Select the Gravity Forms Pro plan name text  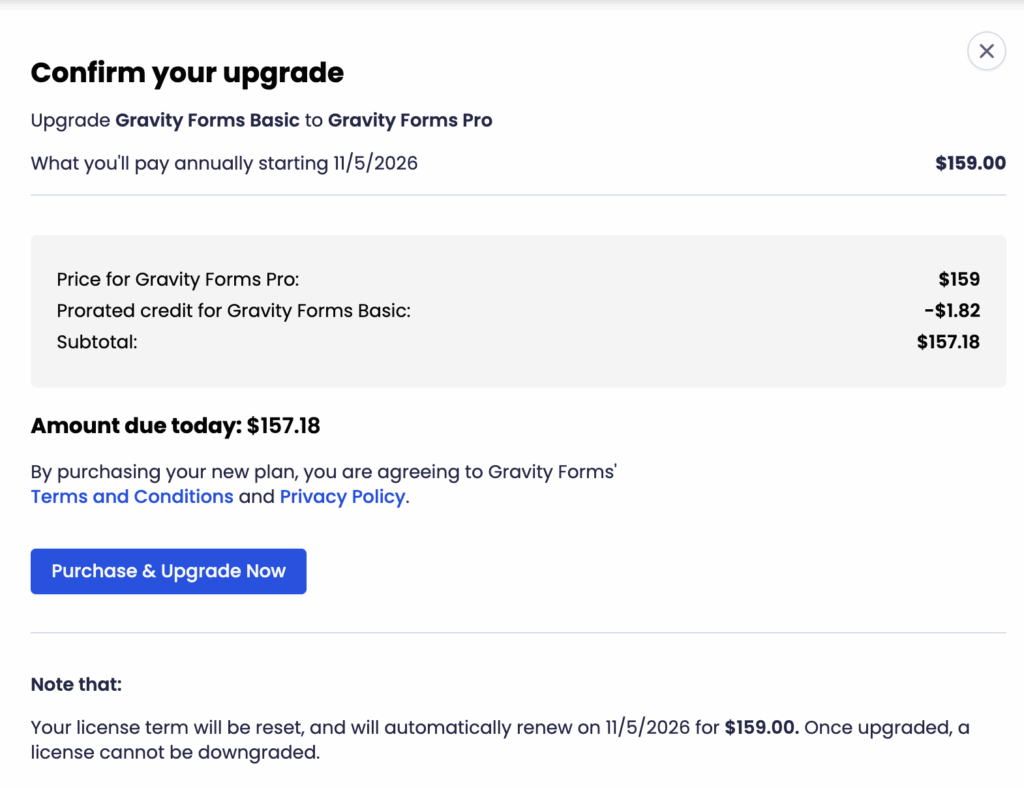[409, 120]
